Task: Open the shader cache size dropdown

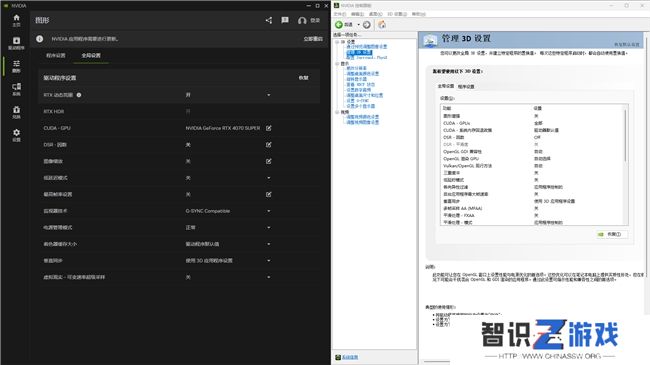Action: coord(269,244)
